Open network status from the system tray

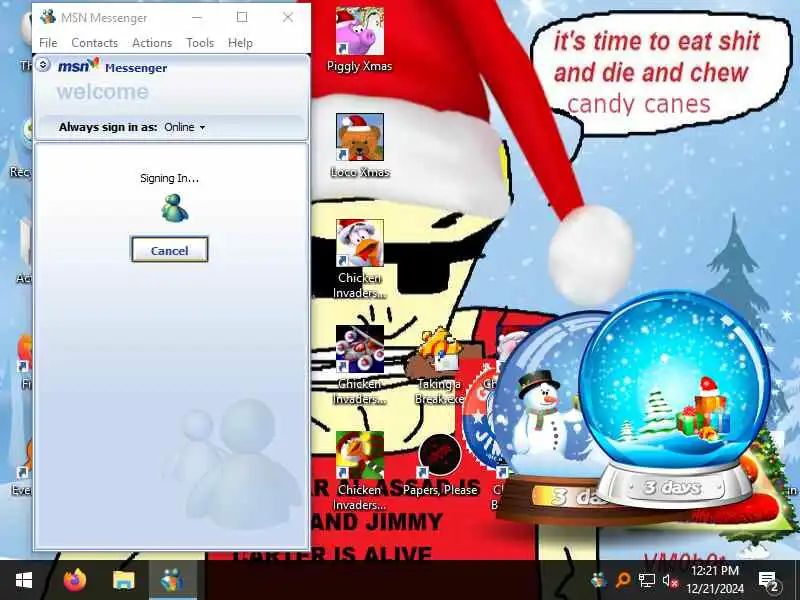pos(647,580)
